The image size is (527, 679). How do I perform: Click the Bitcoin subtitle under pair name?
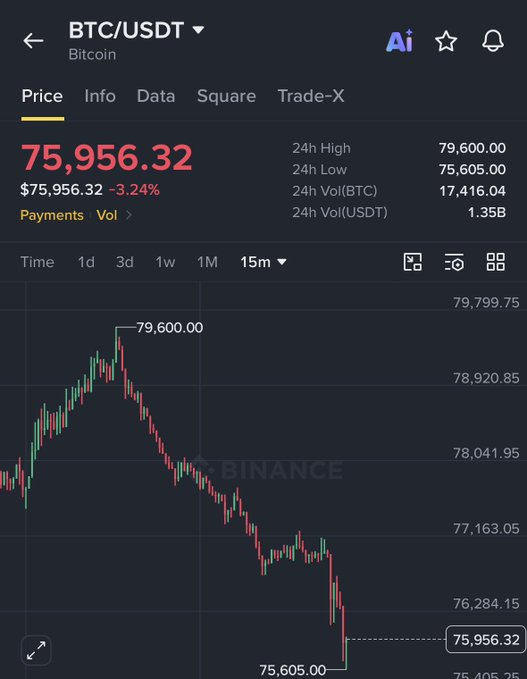(92, 55)
